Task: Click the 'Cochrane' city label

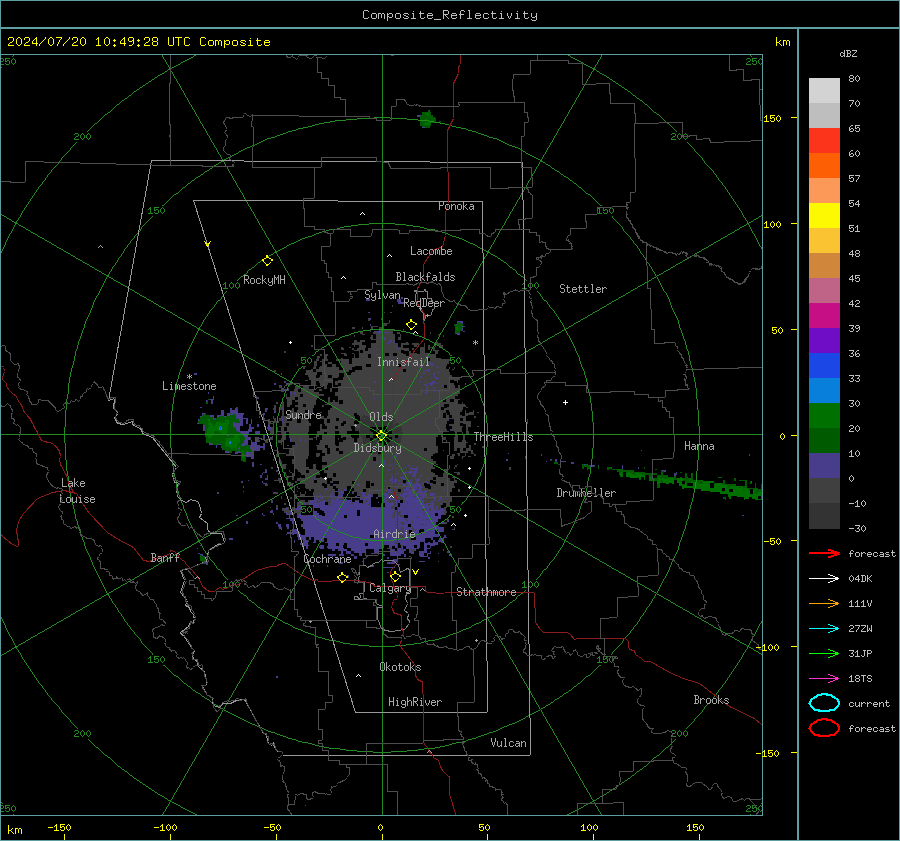Action: click(x=327, y=559)
